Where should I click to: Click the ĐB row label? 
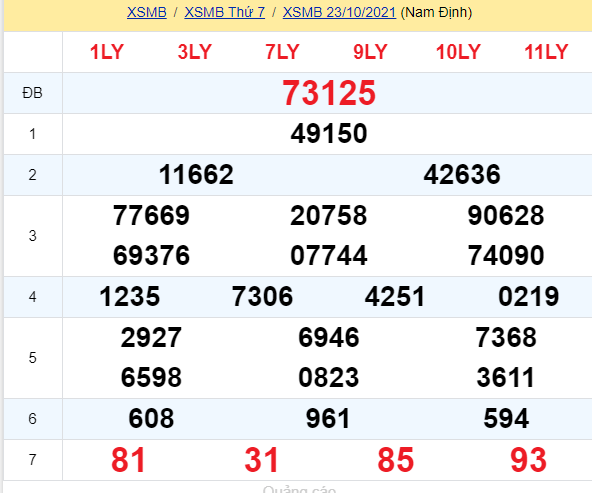point(32,93)
